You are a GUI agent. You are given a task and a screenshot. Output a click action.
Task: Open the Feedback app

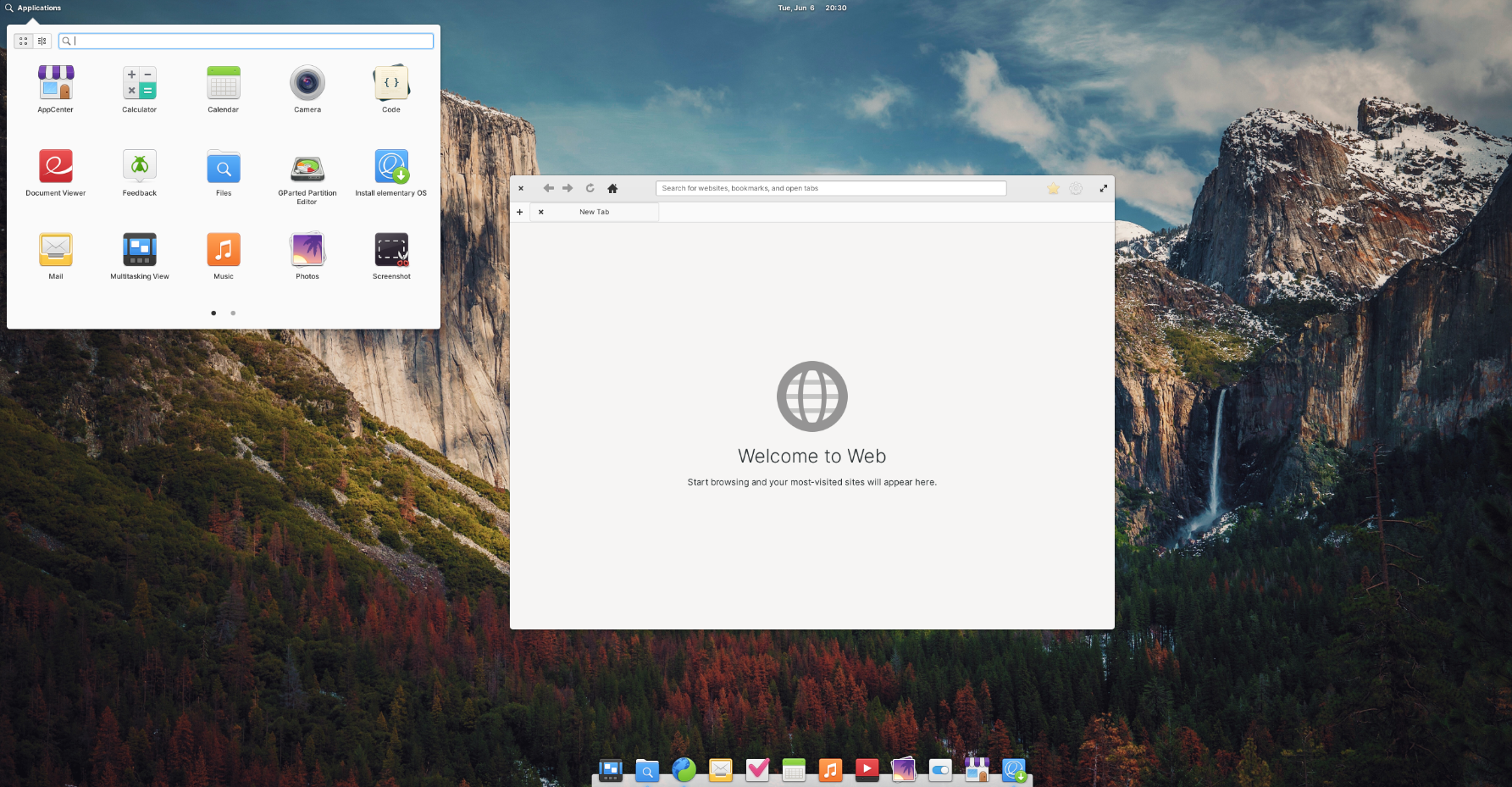click(x=140, y=168)
